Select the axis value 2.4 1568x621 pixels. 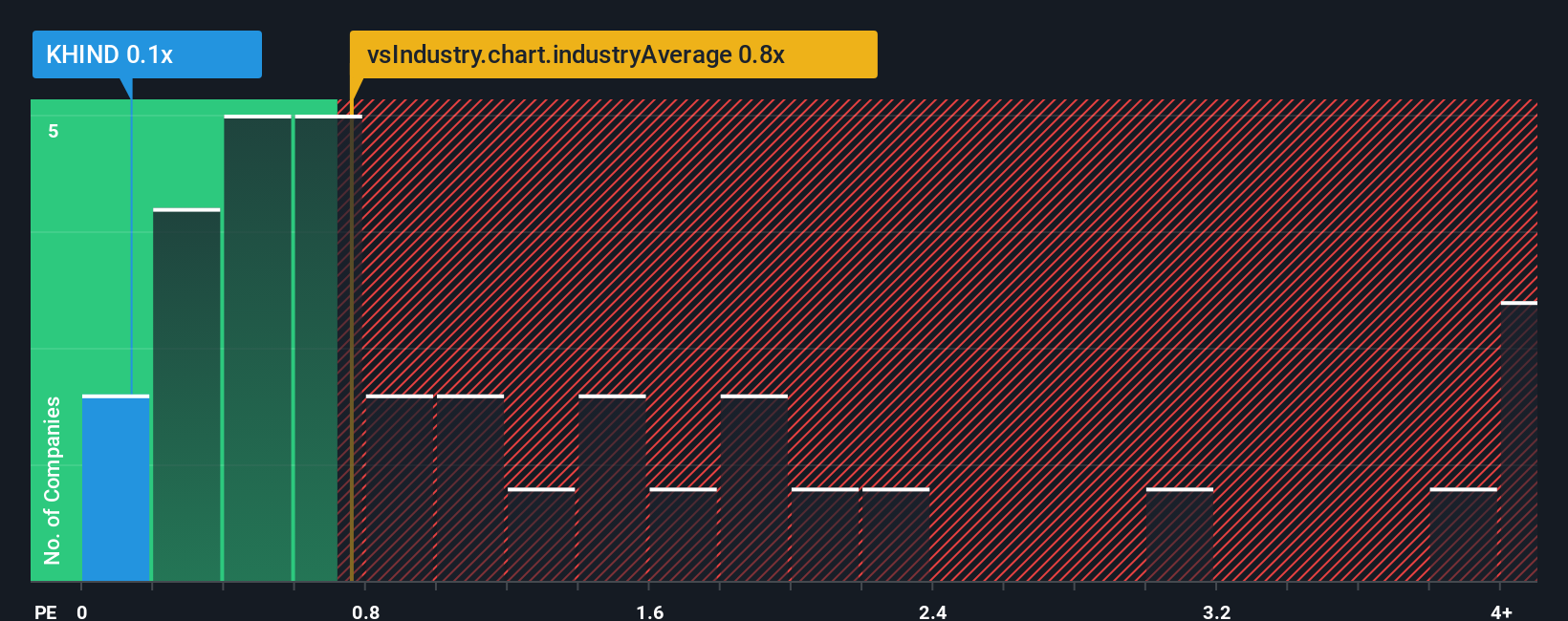[933, 611]
